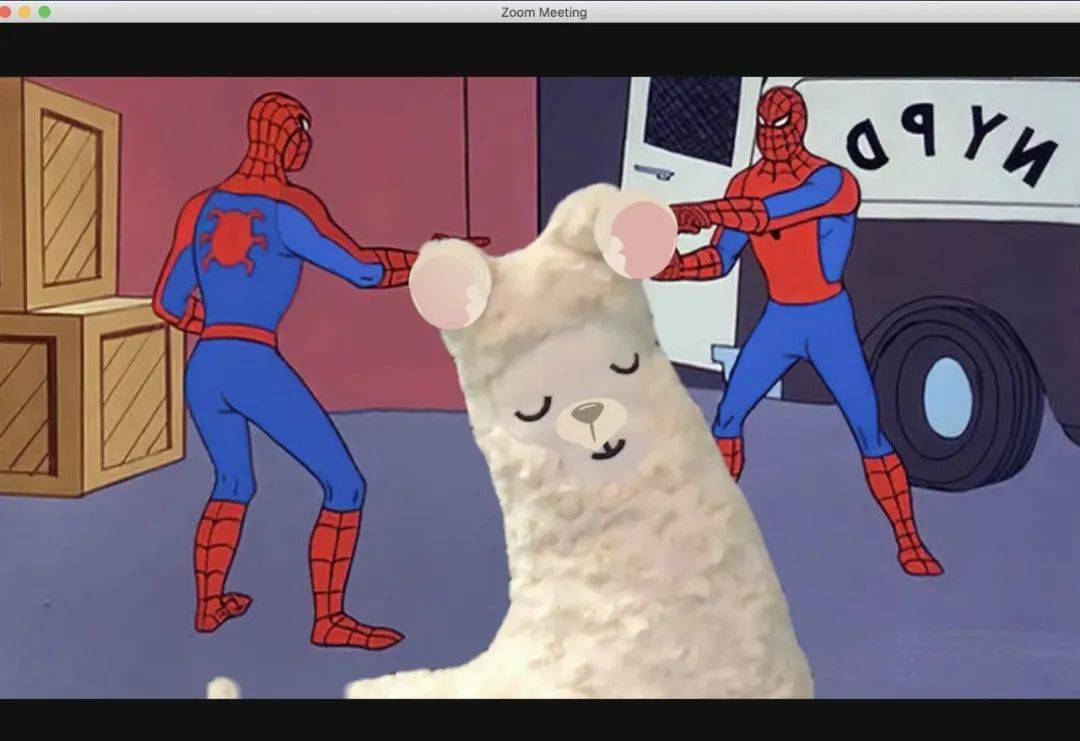Click the green full-screen window button
This screenshot has height=741, width=1080.
(x=45, y=12)
